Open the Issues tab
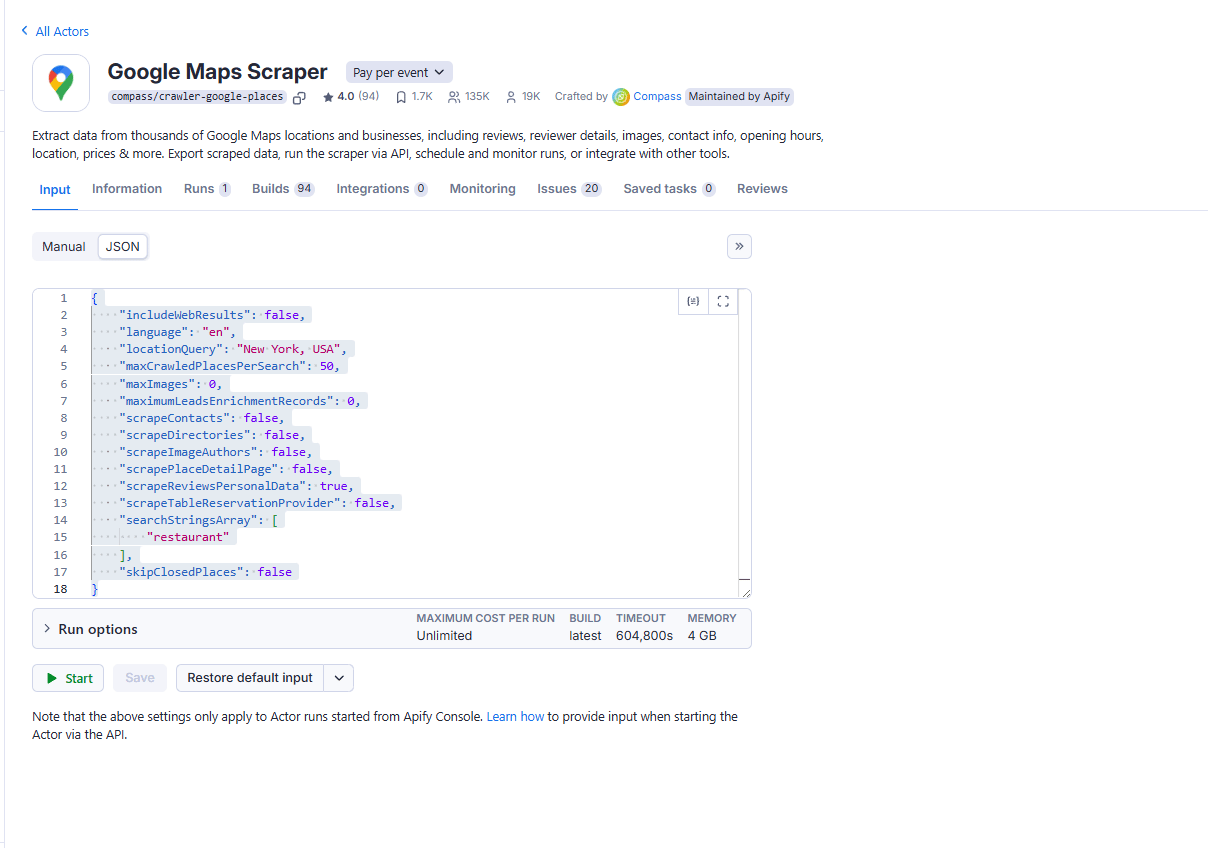 pos(569,189)
